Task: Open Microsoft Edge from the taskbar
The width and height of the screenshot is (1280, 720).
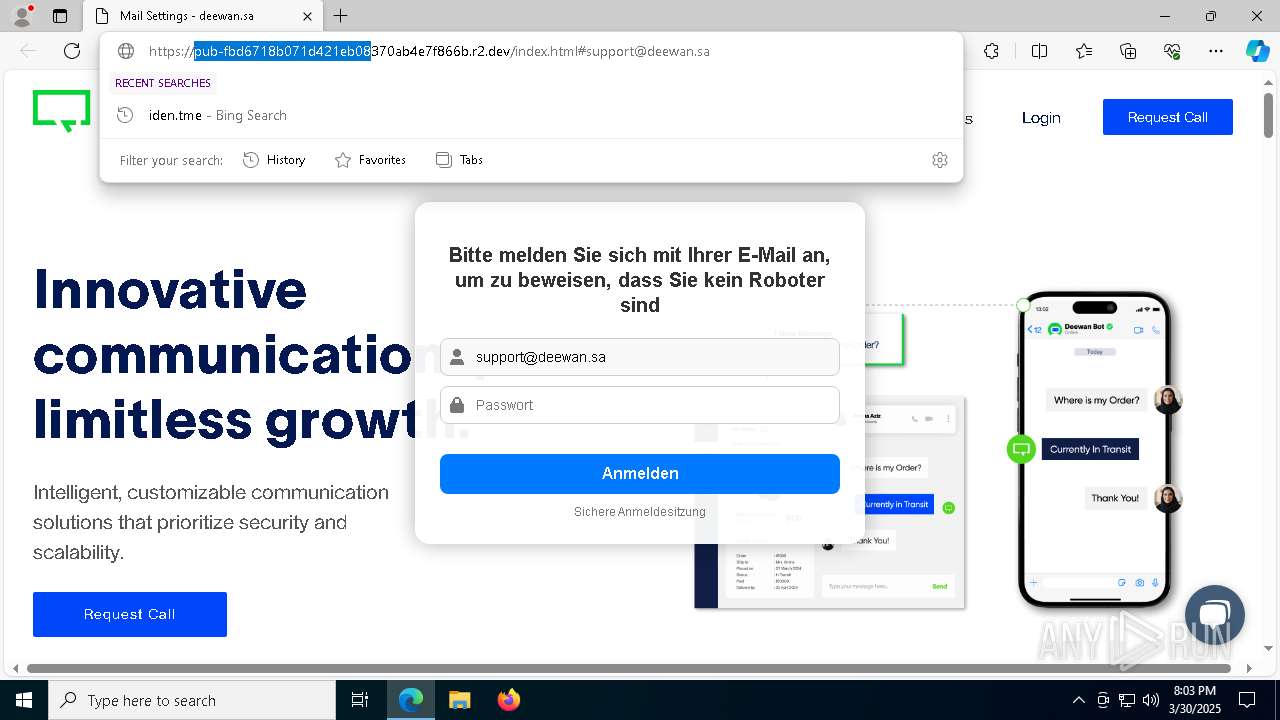Action: (411, 700)
